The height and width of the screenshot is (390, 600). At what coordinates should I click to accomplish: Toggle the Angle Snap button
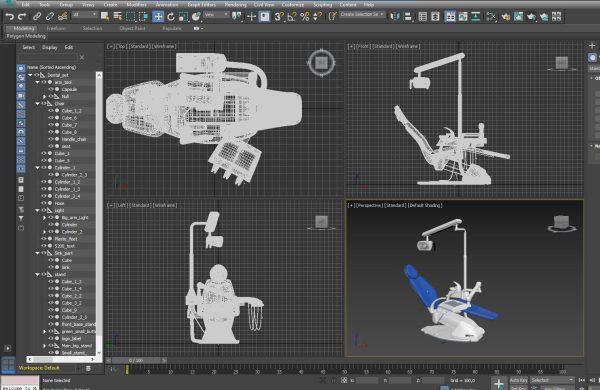pyautogui.click(x=292, y=16)
